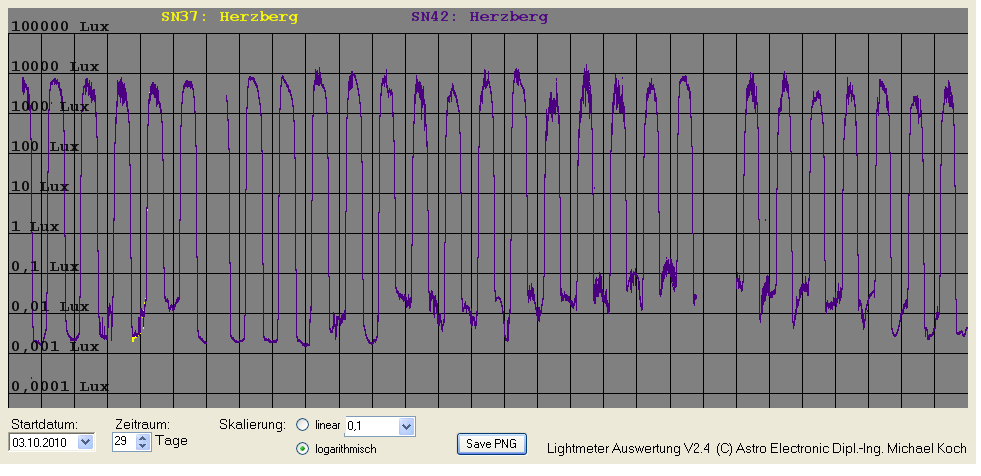
Task: Click the SN37: Herzberg legend label
Action: [x=229, y=18]
